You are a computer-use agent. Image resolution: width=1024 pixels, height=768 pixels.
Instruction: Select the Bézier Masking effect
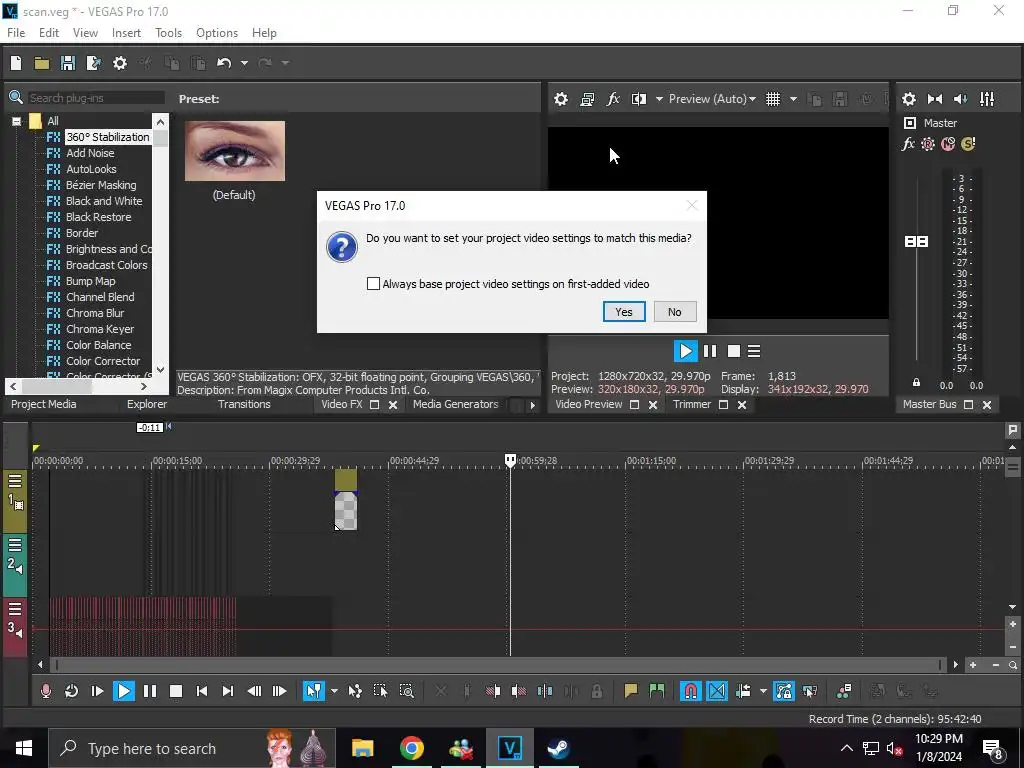[101, 185]
